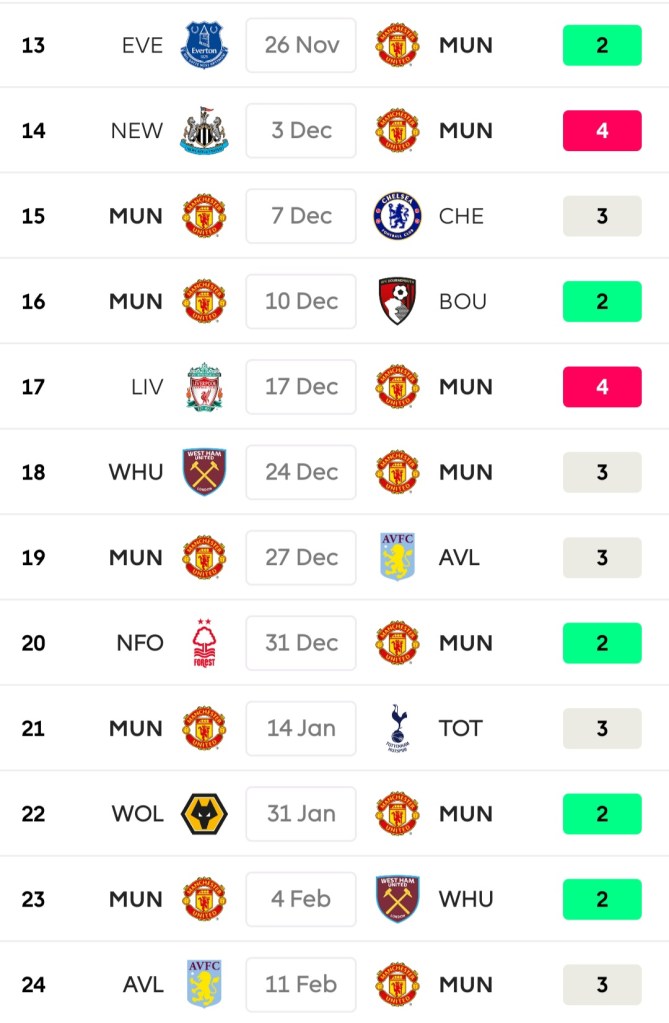Click the Liverpool club crest

tap(204, 387)
